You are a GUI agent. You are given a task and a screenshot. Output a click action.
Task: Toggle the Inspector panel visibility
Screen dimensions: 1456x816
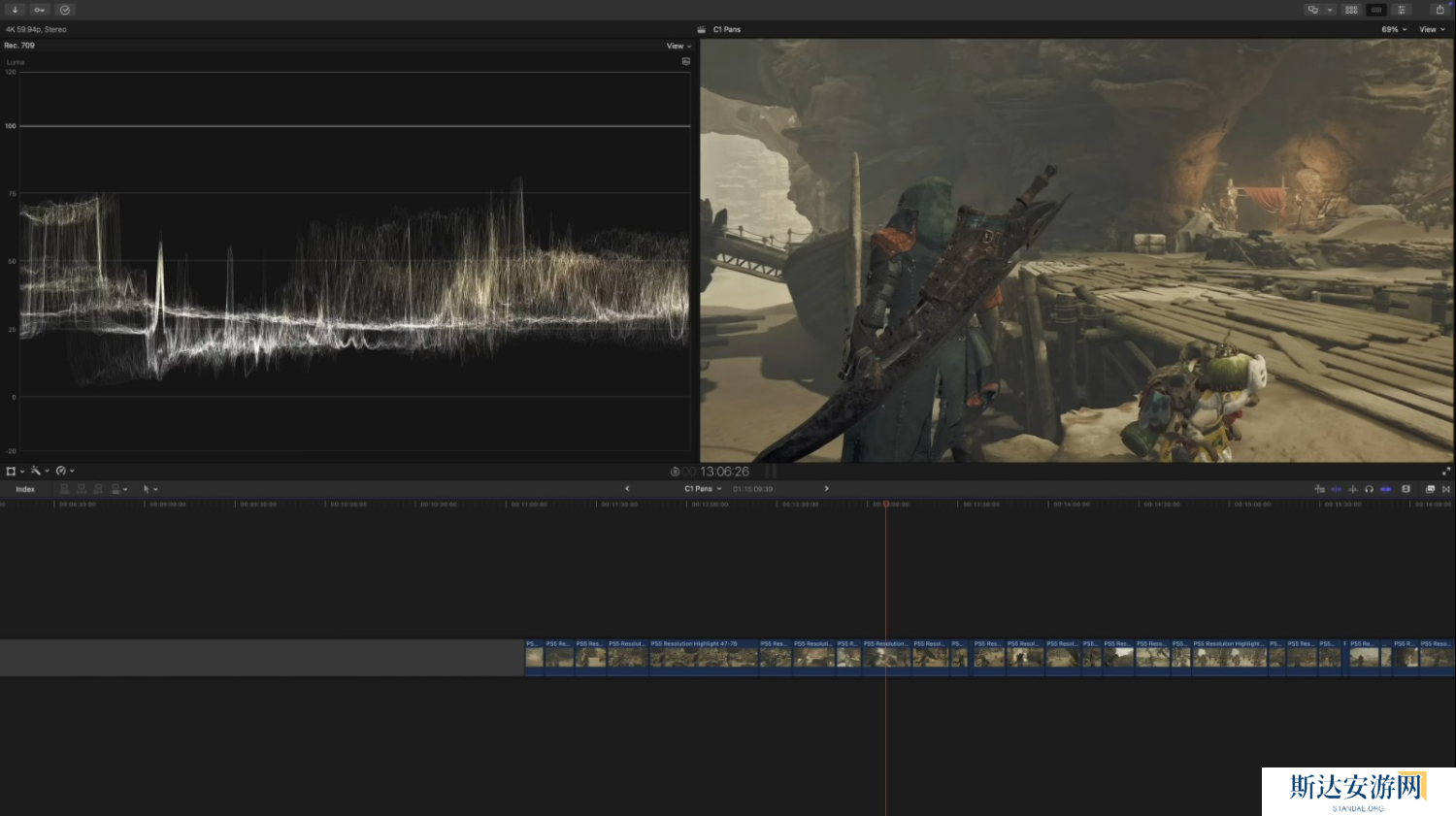click(x=1402, y=10)
